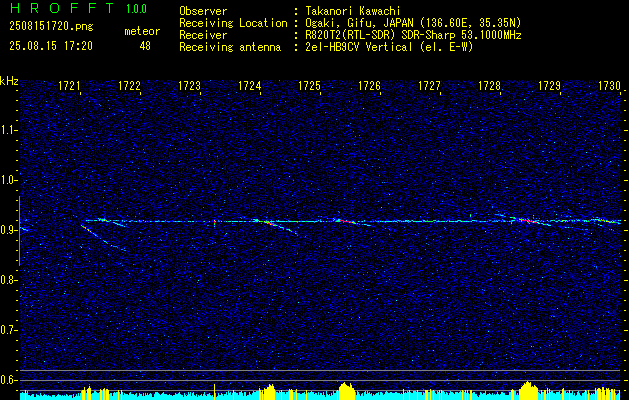The height and width of the screenshot is (400, 629).
Task: Click the red meteor echo near 1725
Action: point(345,221)
